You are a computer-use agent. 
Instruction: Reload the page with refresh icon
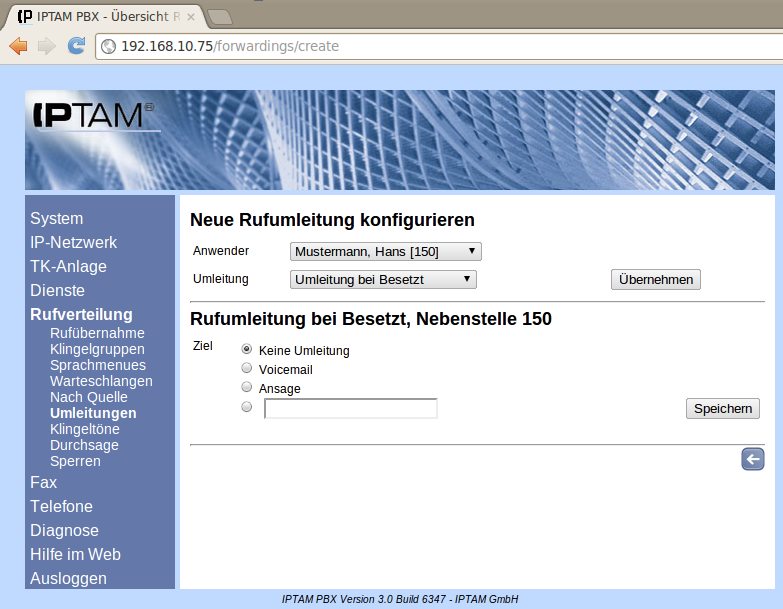point(76,46)
